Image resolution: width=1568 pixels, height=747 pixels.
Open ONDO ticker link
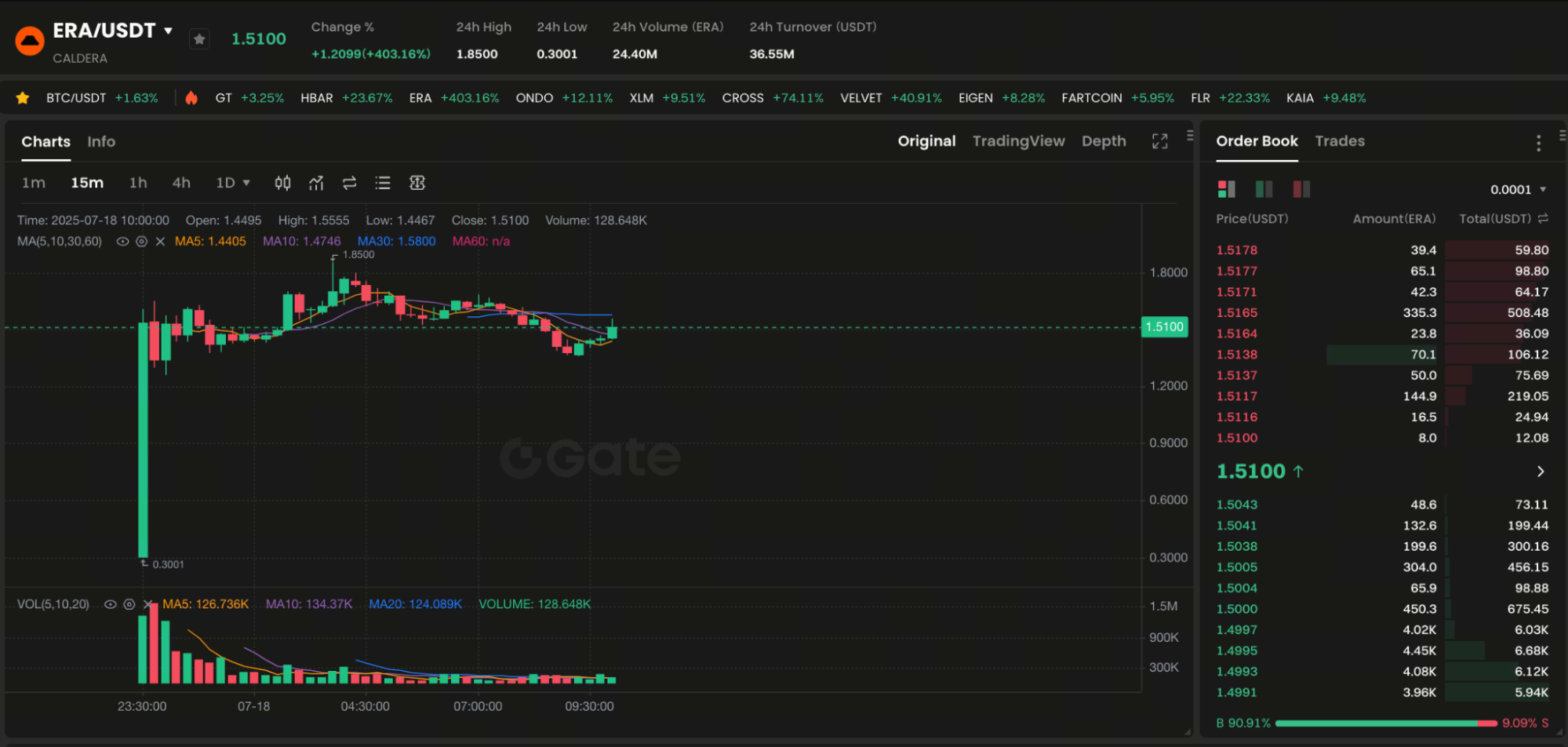[564, 98]
